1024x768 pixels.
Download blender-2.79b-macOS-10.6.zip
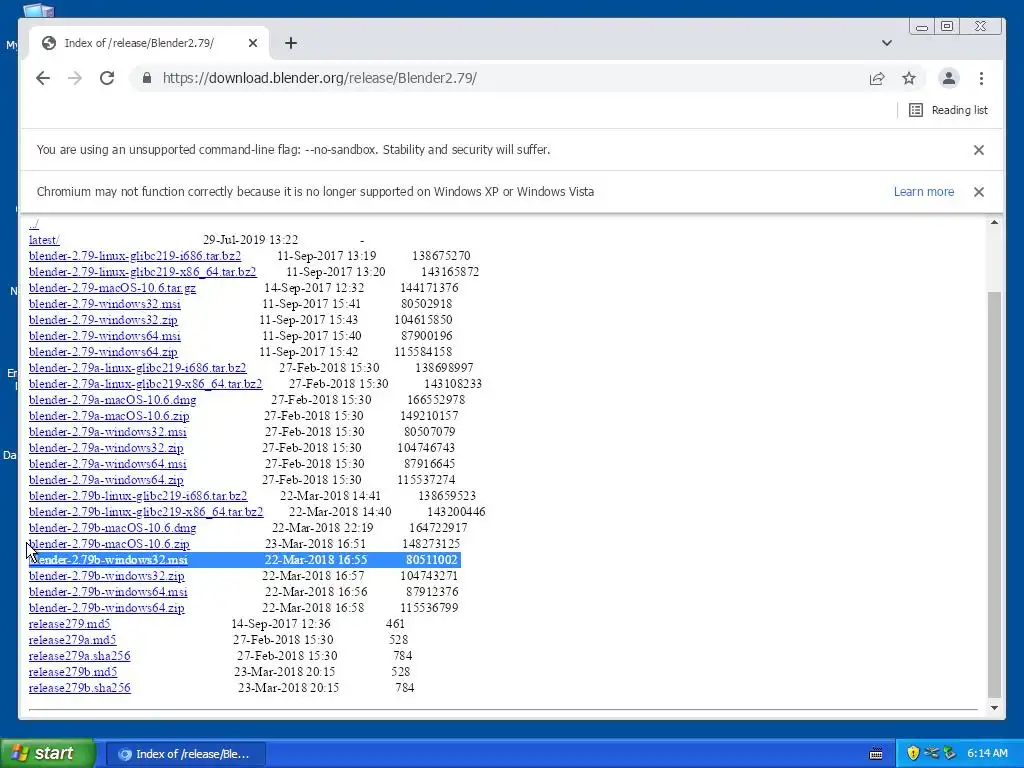click(109, 544)
